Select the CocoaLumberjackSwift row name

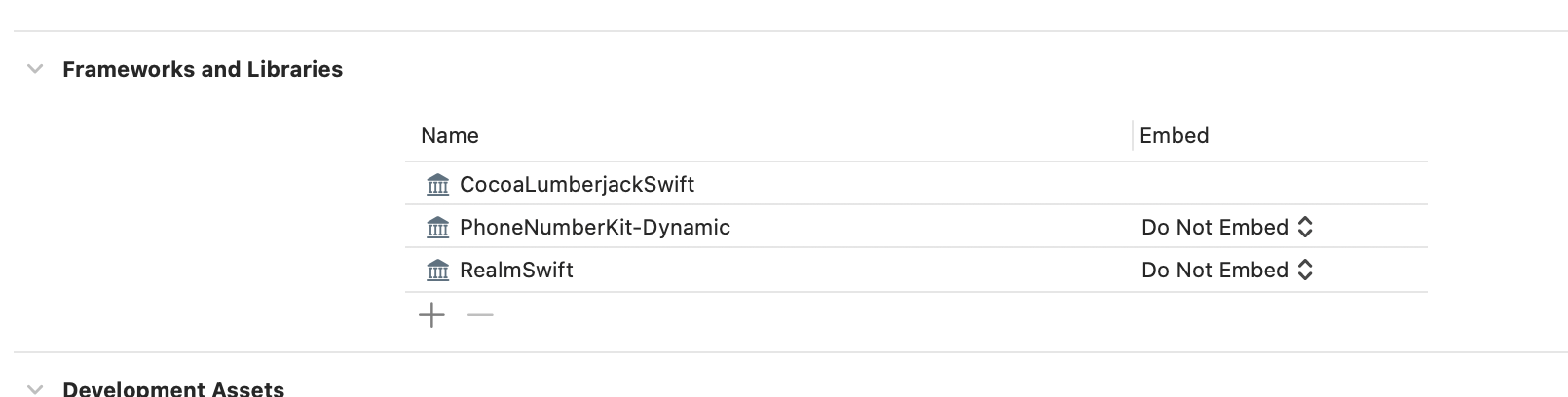(577, 184)
